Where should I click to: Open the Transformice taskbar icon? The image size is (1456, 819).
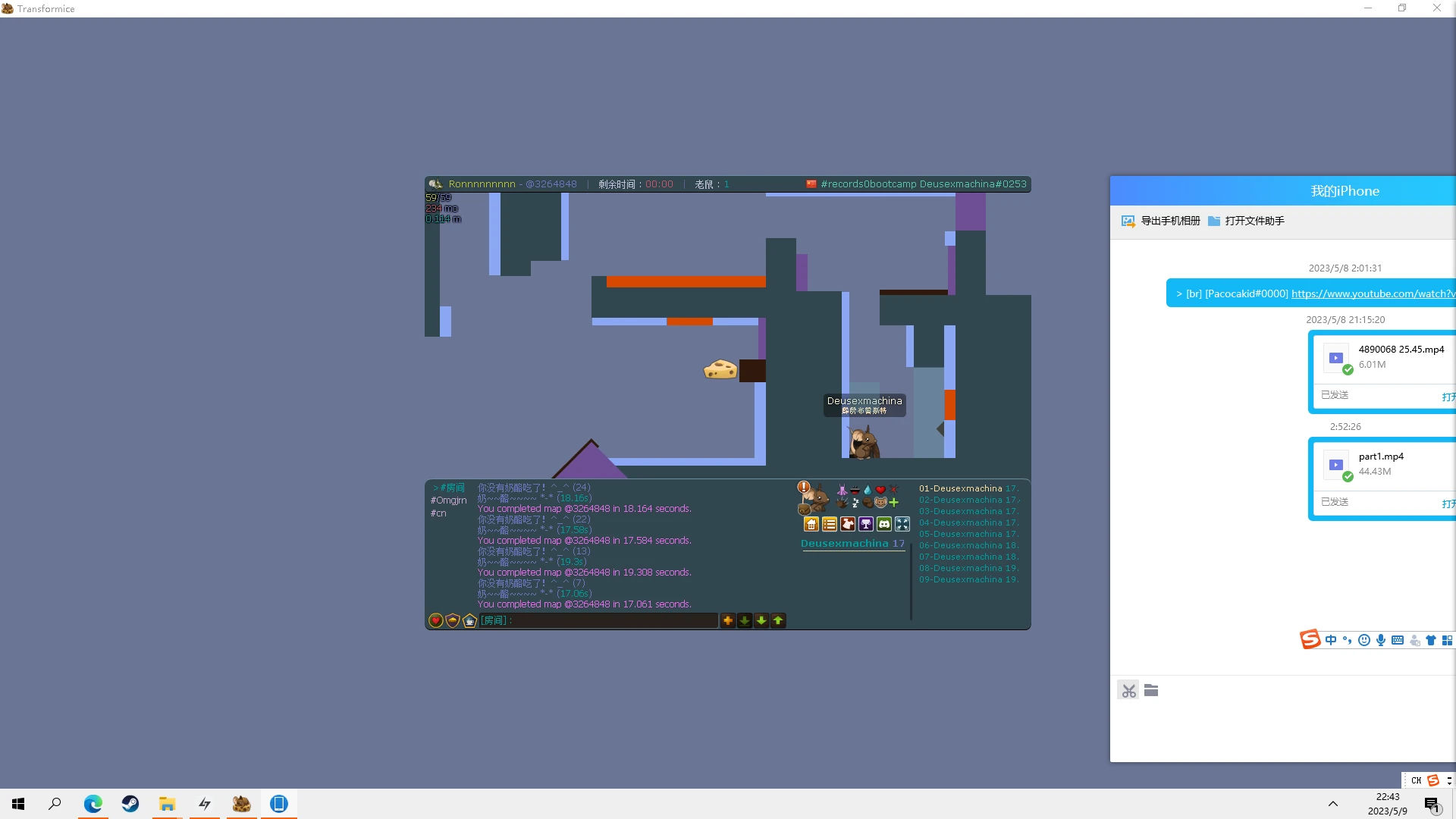coord(241,804)
